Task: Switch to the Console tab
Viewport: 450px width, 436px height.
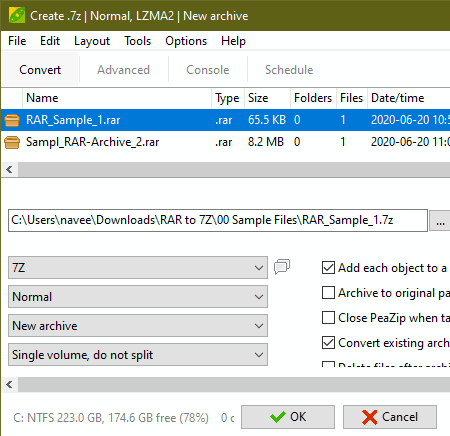Action: (x=208, y=70)
